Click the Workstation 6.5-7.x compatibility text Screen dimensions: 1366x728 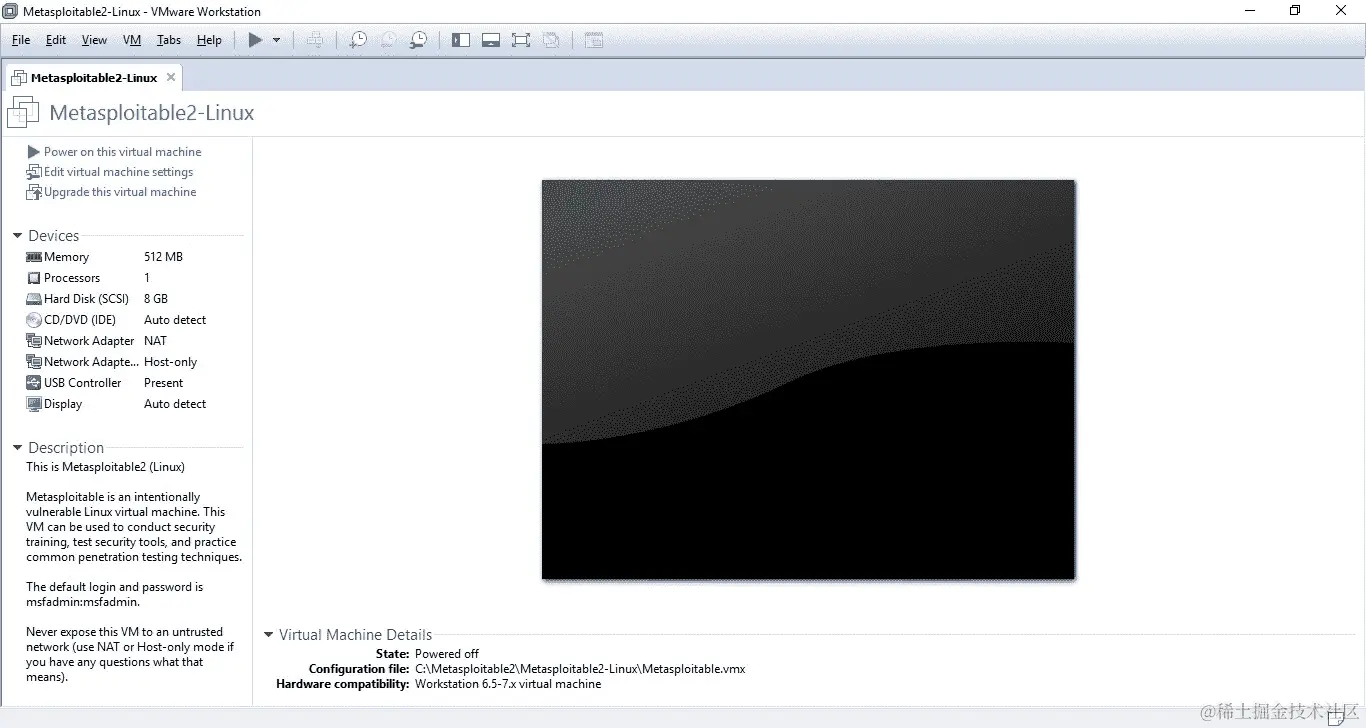pyautogui.click(x=508, y=684)
